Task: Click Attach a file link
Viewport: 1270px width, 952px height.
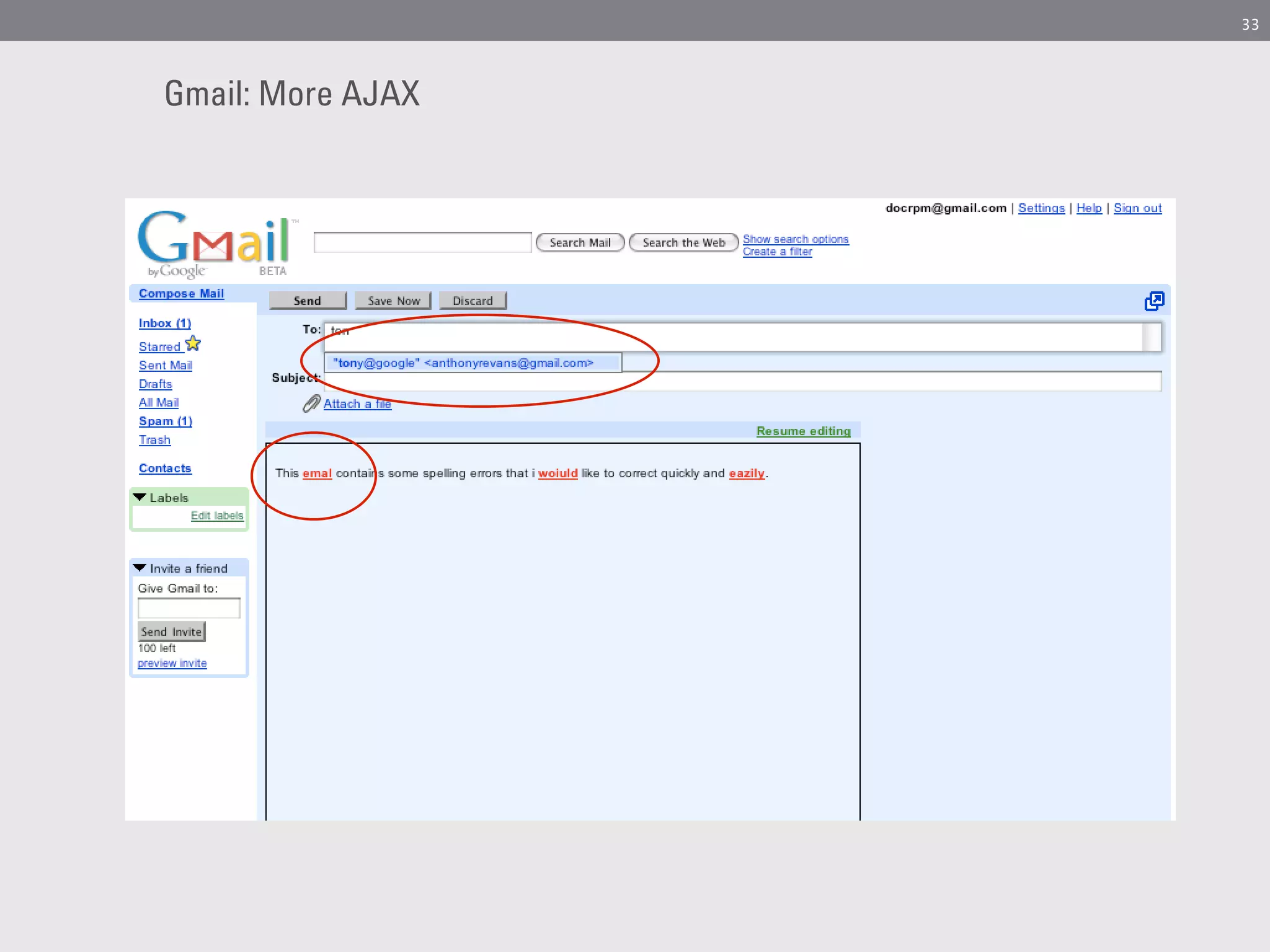Action: click(x=357, y=404)
